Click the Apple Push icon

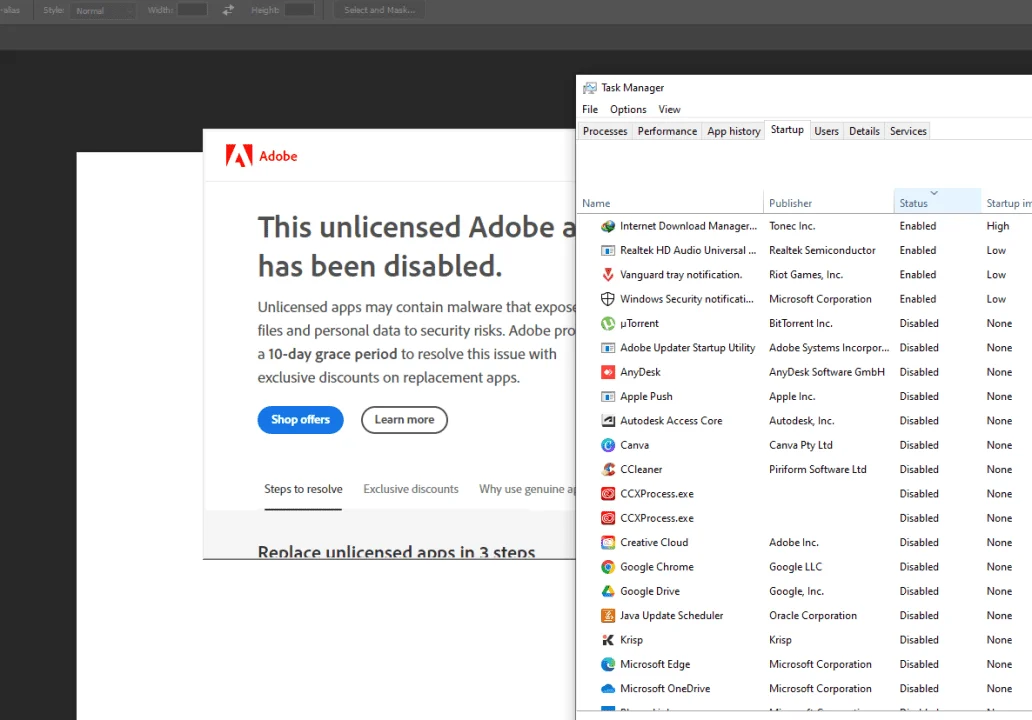tap(607, 396)
